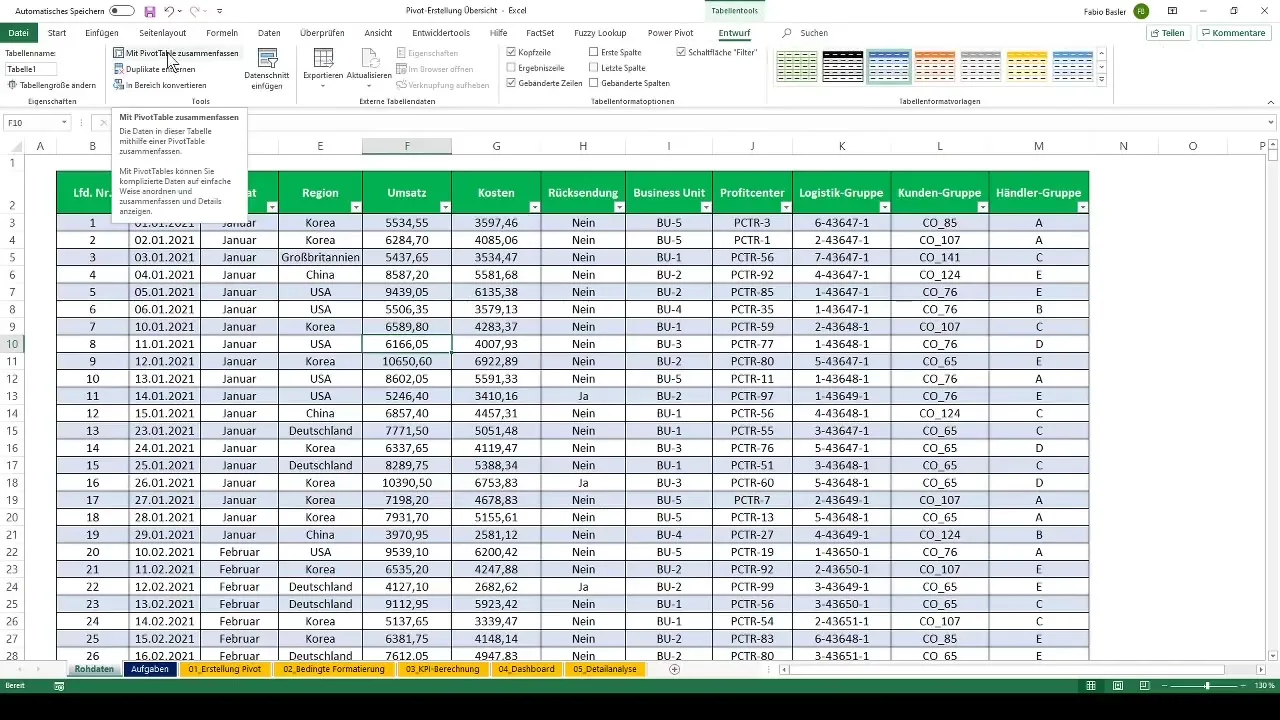Switch to 01_Erstellung Pivot sheet tab
Image resolution: width=1280 pixels, height=720 pixels.
point(223,669)
